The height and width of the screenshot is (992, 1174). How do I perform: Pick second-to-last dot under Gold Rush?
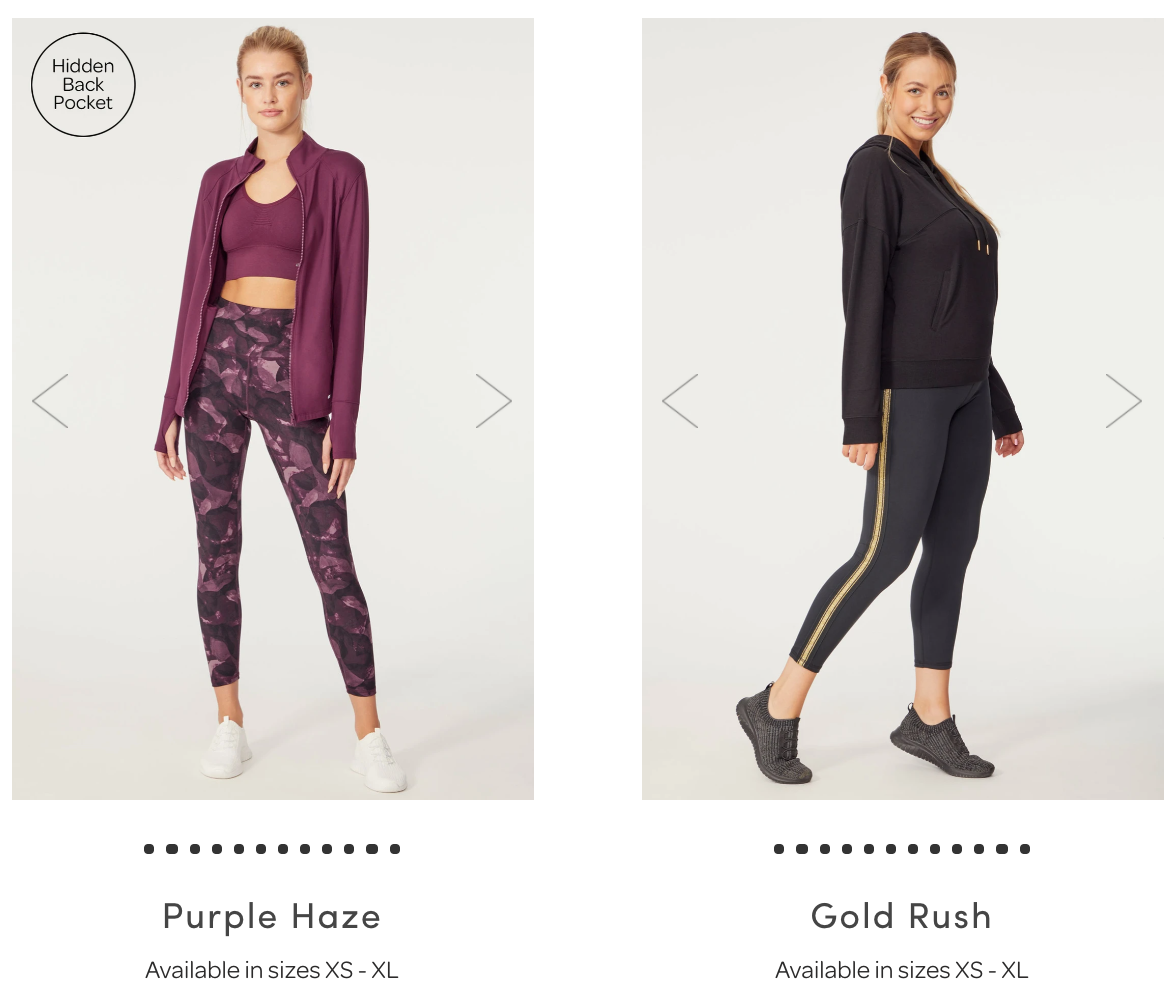(x=1002, y=849)
